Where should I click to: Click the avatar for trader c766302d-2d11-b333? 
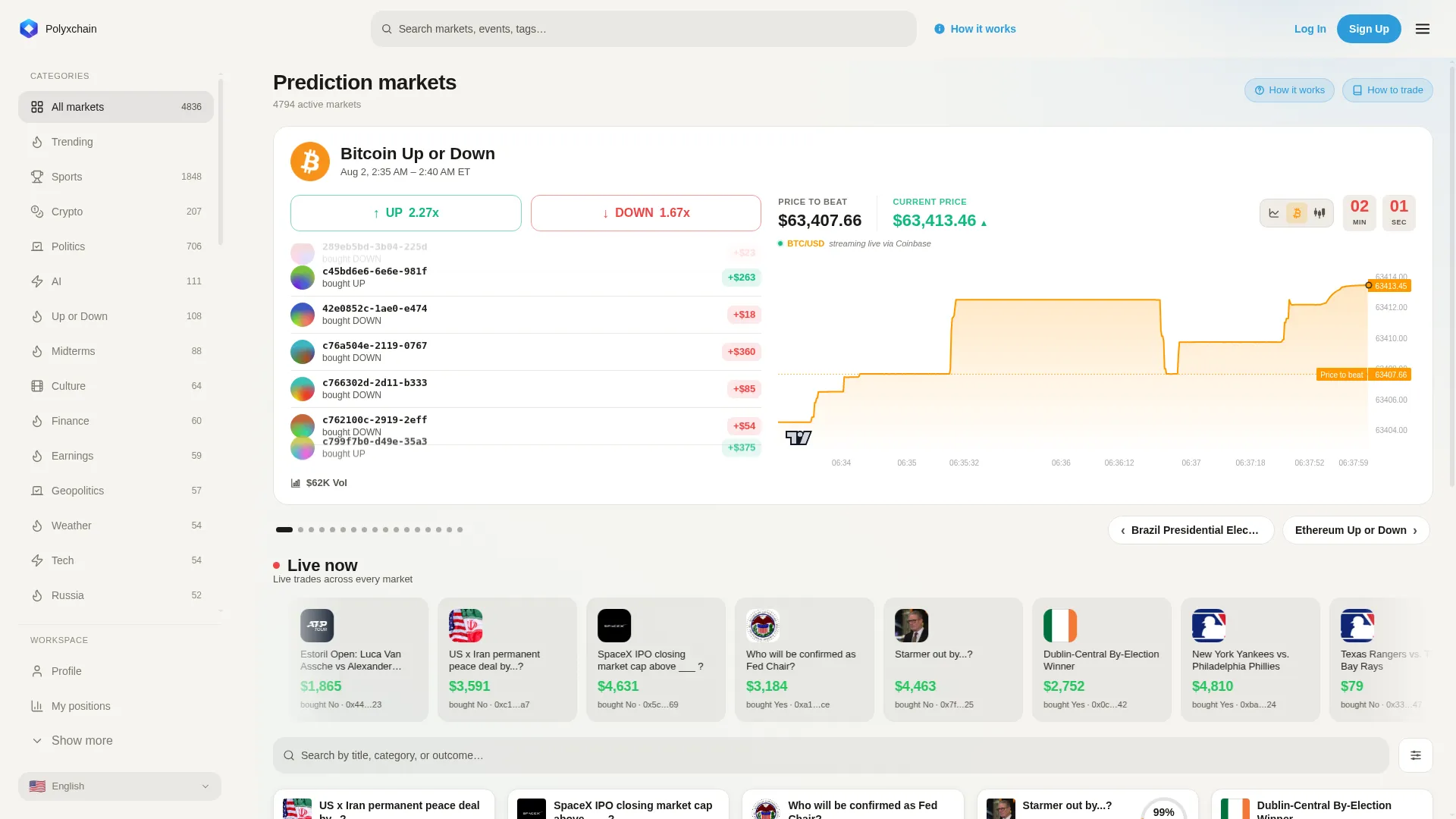point(303,389)
